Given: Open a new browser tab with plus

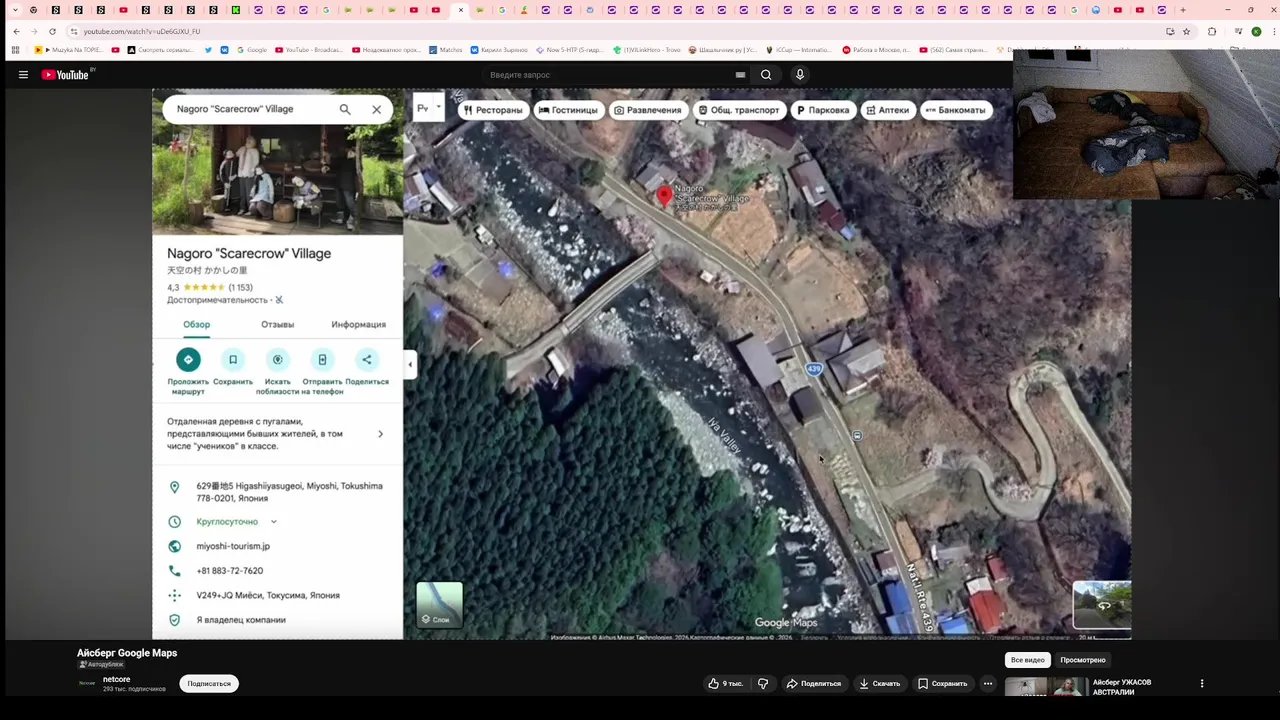Looking at the screenshot, I should [1183, 10].
